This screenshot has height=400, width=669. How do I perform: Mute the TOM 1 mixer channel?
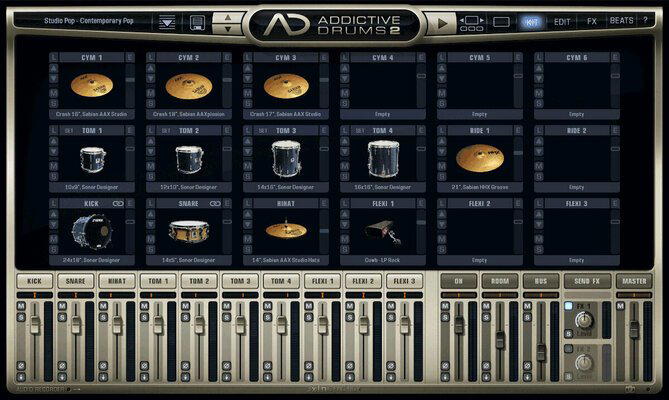(x=144, y=306)
